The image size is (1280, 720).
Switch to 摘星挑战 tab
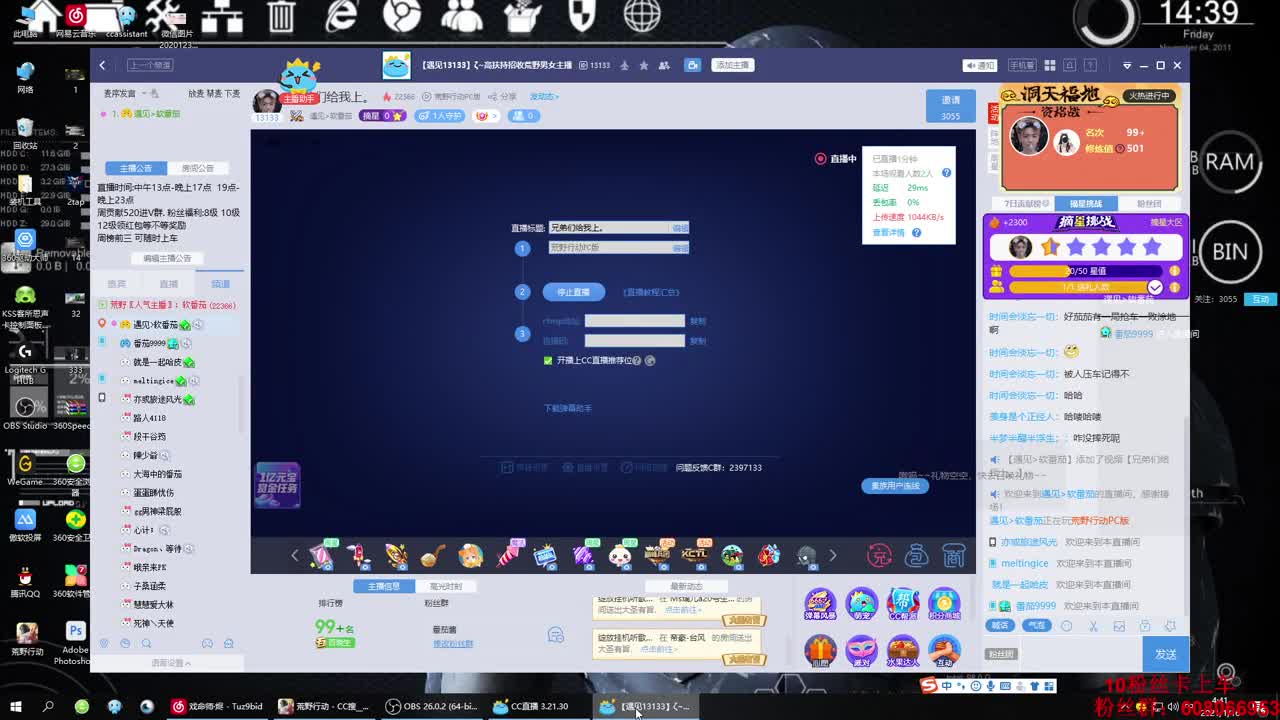[x=1086, y=204]
